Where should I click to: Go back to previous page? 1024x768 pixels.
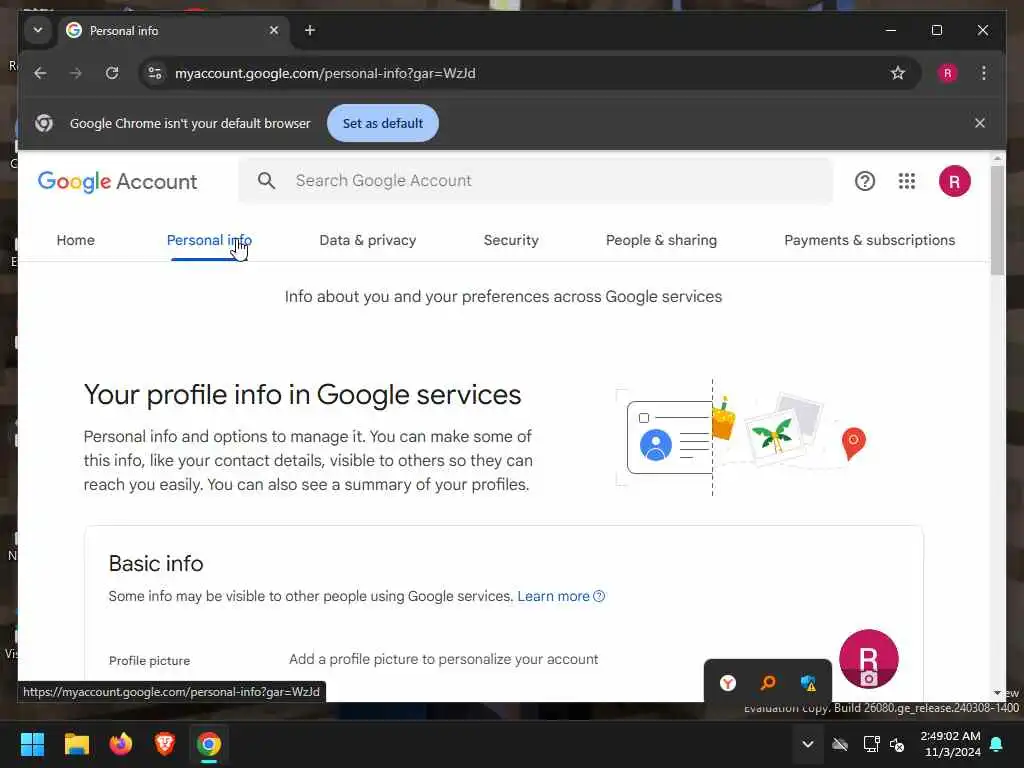[40, 73]
